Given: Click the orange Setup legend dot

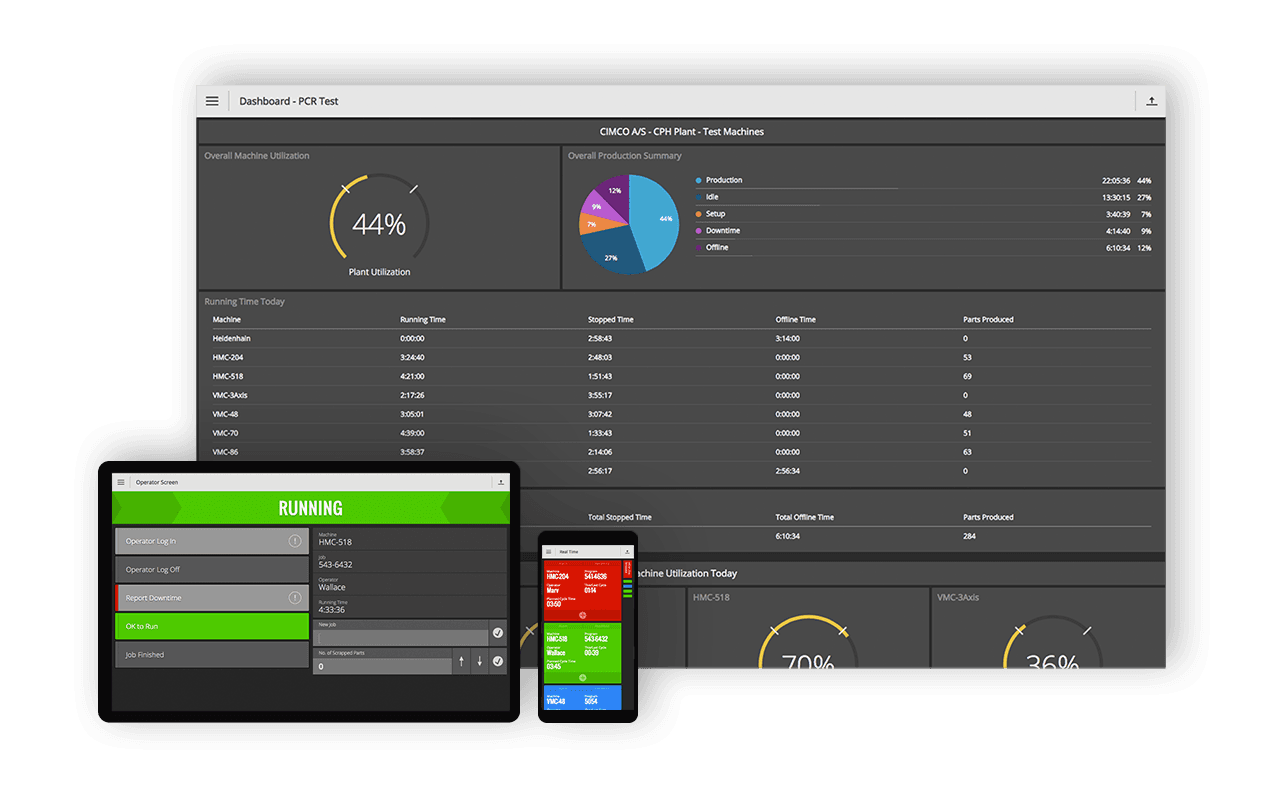Looking at the screenshot, I should [698, 214].
